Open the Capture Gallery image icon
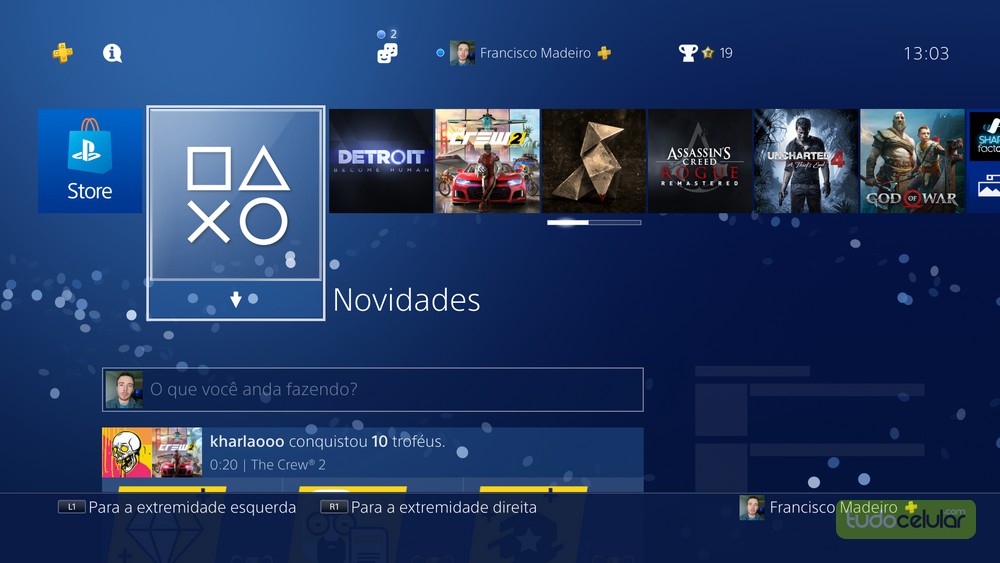1000x563 pixels. (984, 186)
